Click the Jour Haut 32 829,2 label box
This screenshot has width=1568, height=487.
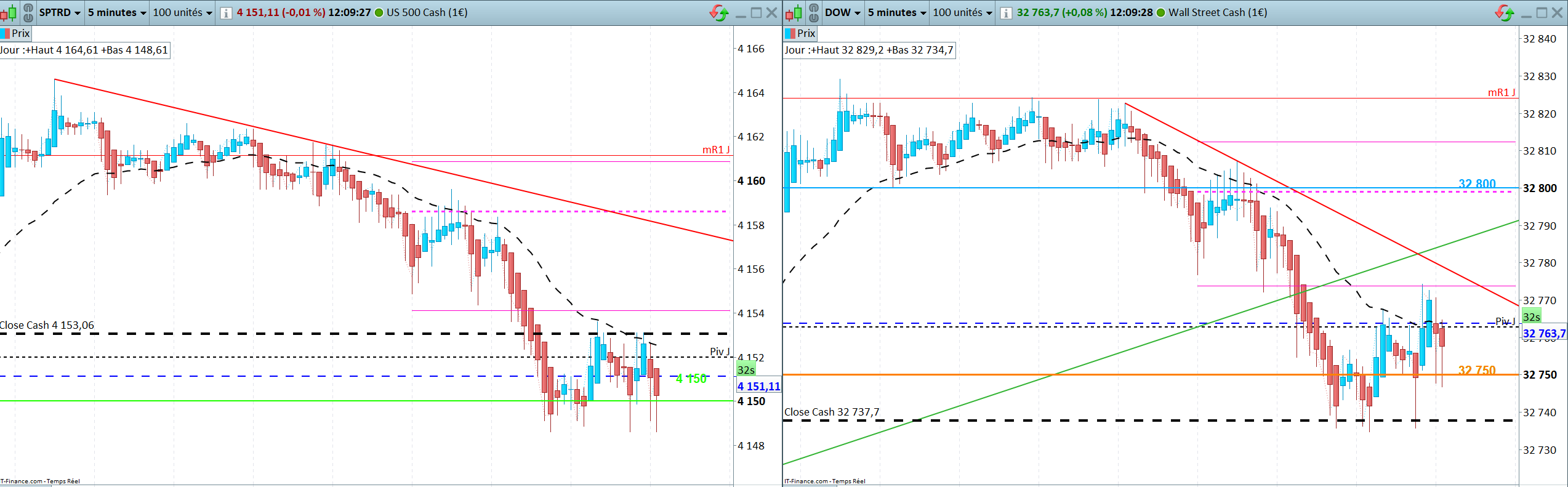(869, 50)
